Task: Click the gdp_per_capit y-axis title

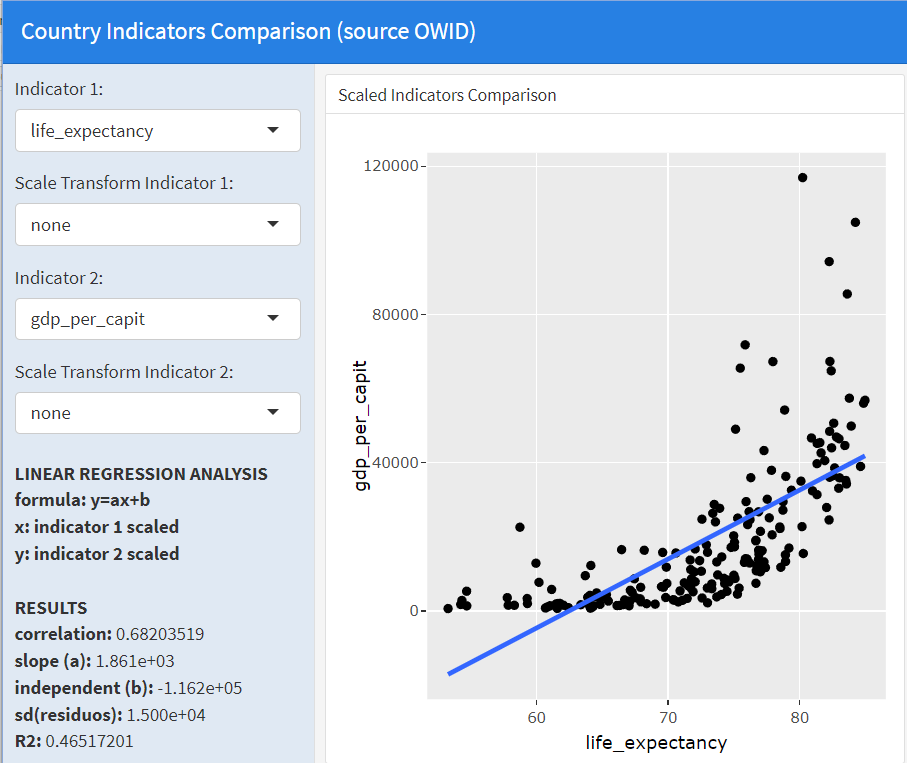Action: 362,426
